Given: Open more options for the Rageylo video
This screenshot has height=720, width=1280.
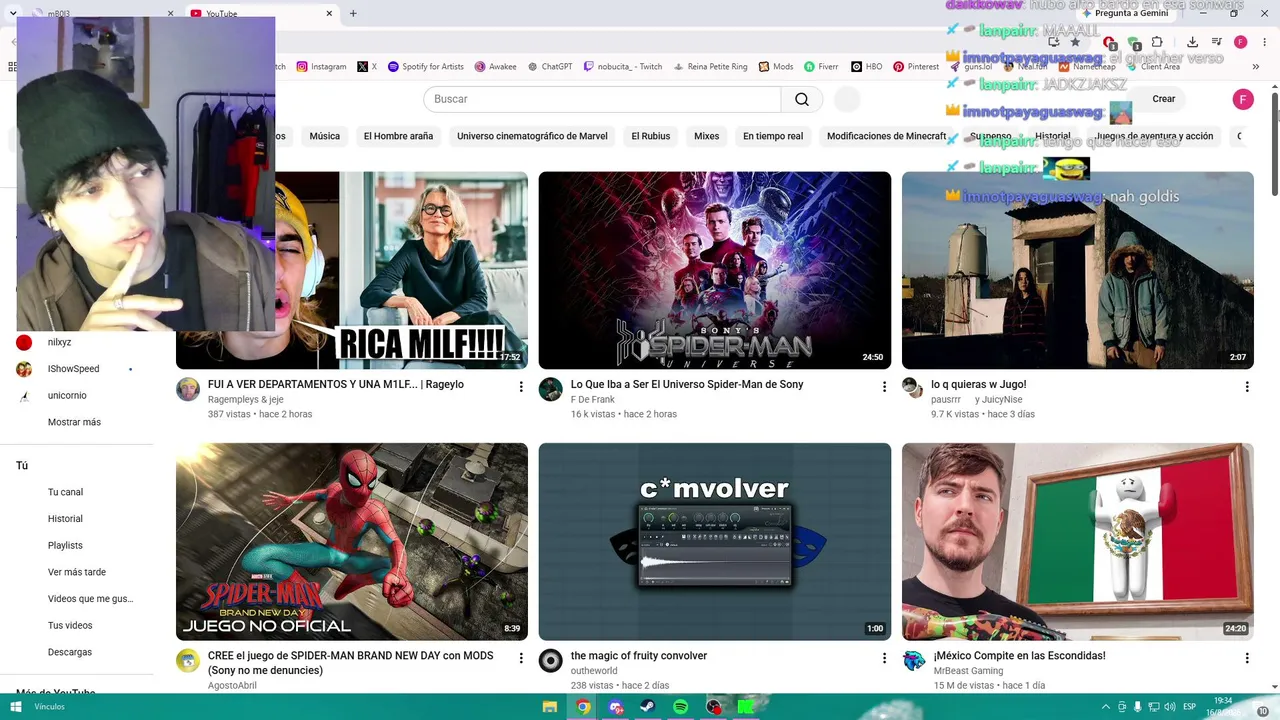Looking at the screenshot, I should [521, 386].
